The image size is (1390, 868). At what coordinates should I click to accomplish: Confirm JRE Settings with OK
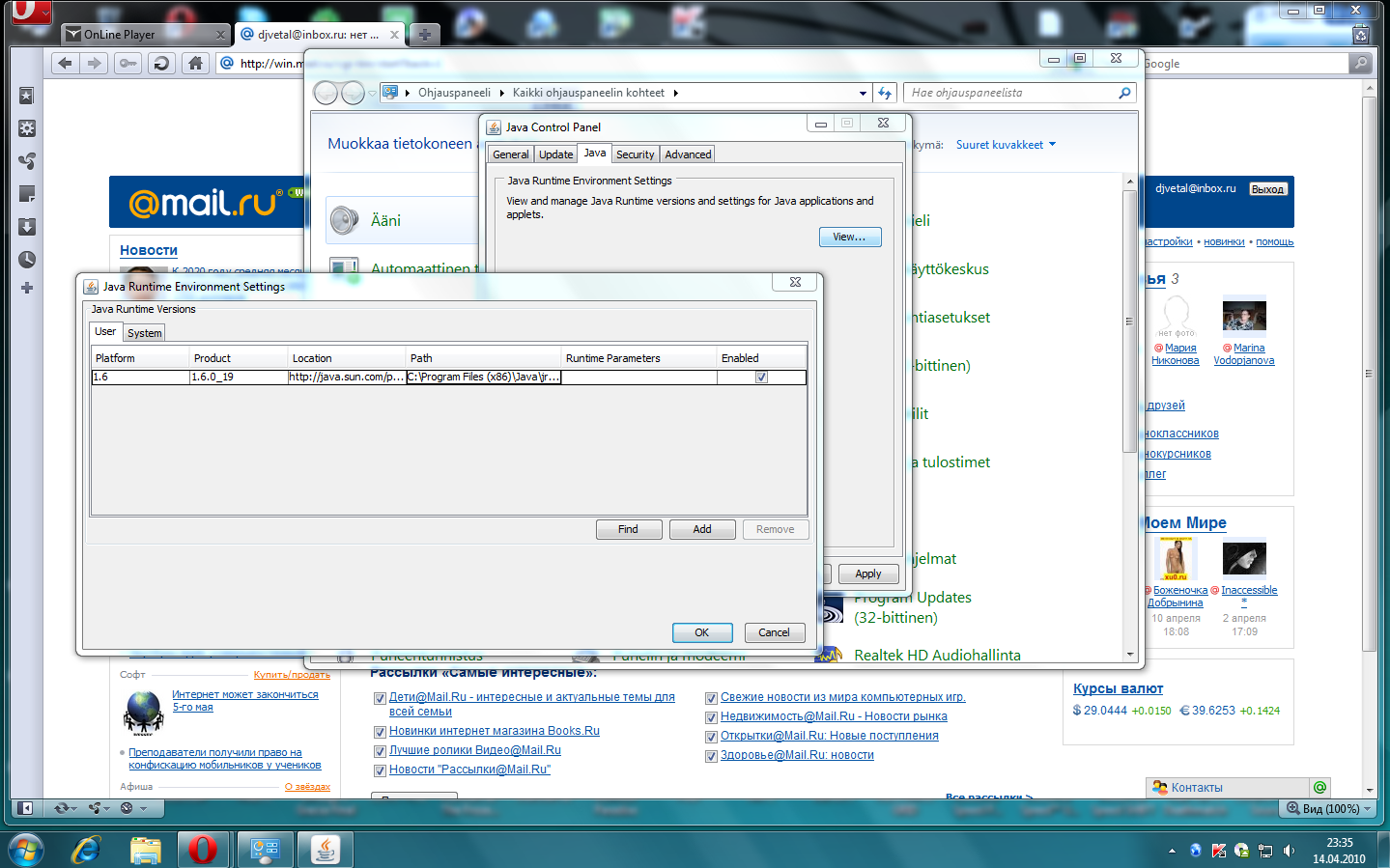(x=702, y=632)
